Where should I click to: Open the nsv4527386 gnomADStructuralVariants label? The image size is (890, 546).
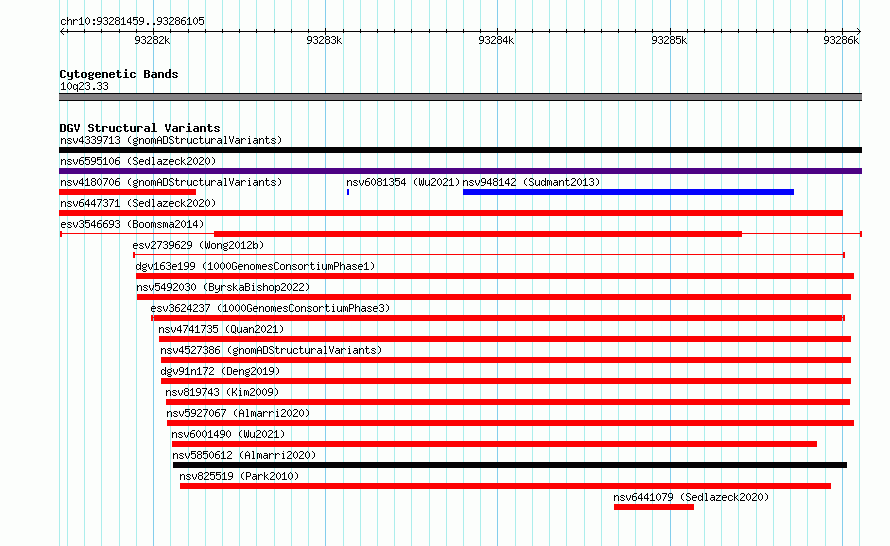pos(271,350)
